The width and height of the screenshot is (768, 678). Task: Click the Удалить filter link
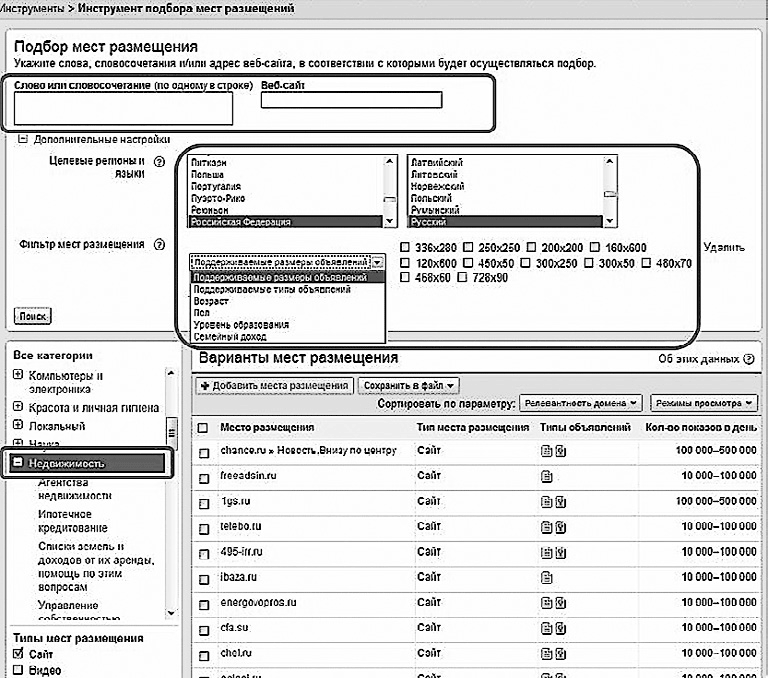click(x=723, y=247)
